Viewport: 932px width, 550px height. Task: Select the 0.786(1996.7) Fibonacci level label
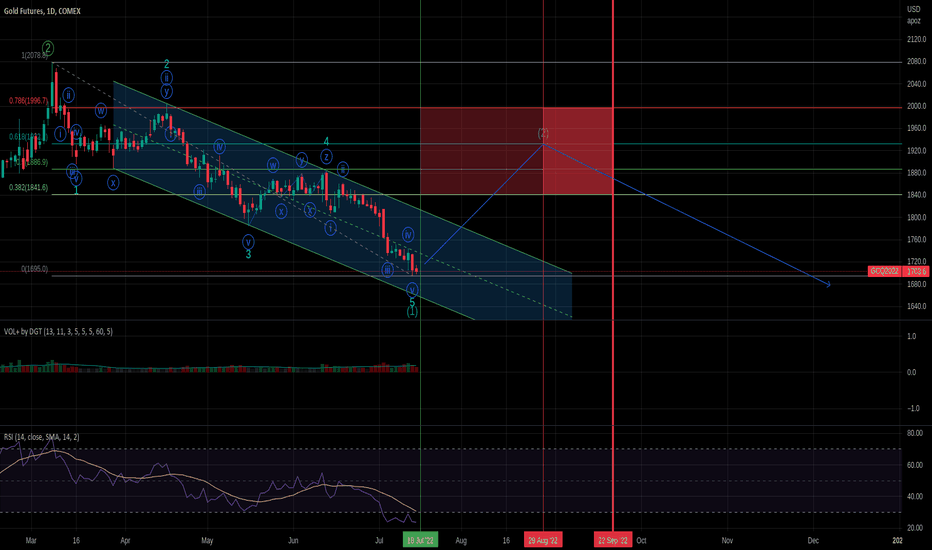(x=28, y=101)
